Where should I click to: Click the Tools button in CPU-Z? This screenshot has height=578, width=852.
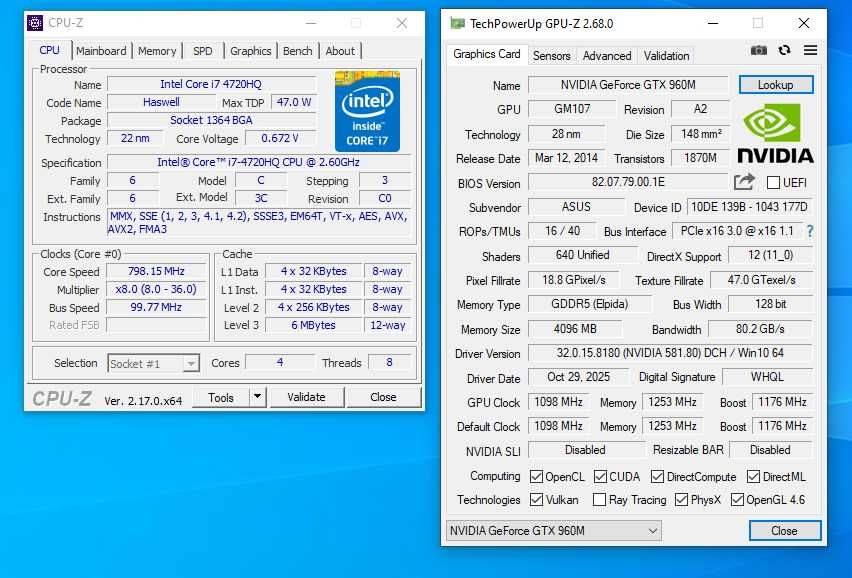coord(221,397)
